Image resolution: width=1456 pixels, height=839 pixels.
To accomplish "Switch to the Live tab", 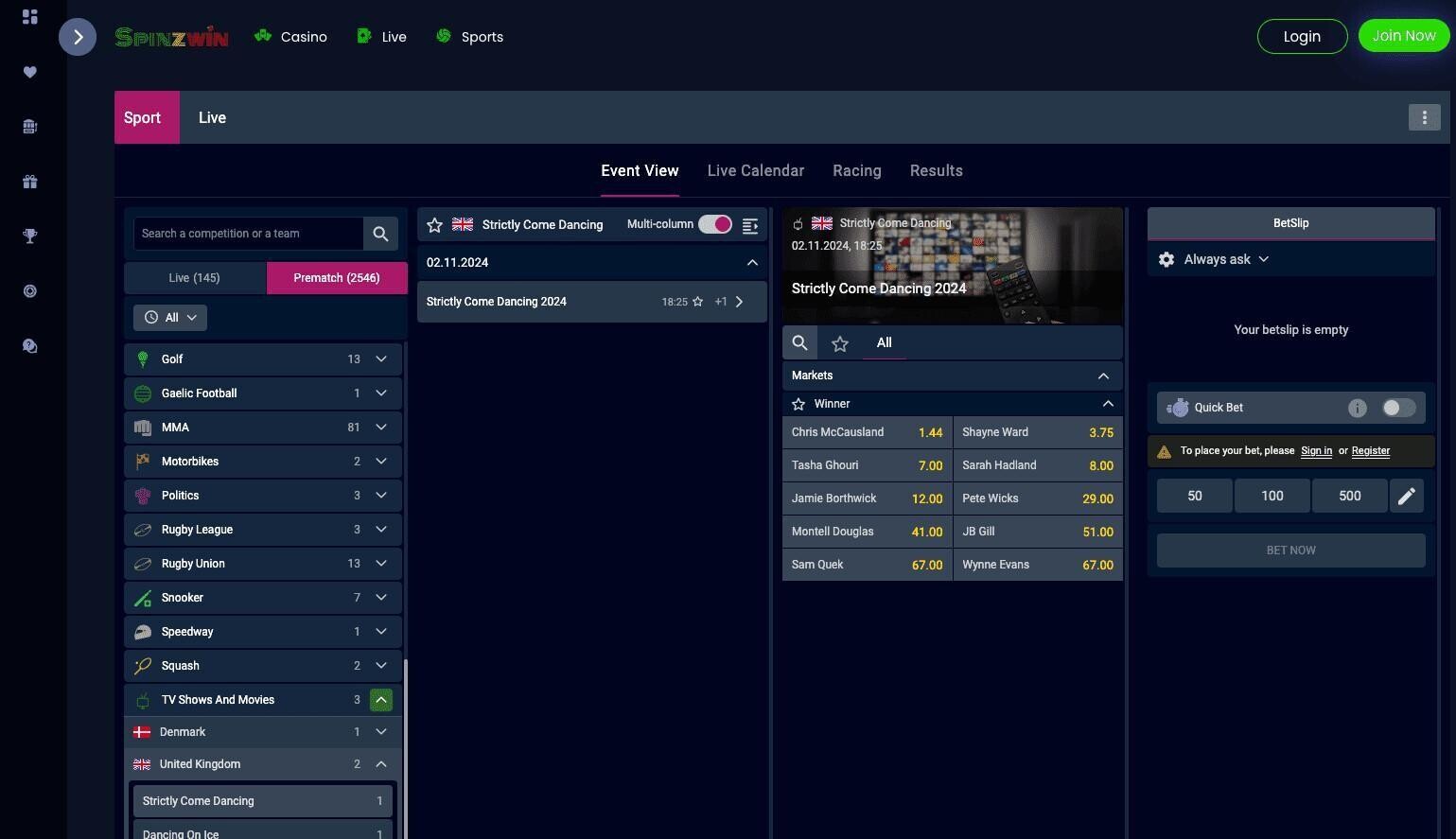I will point(212,117).
